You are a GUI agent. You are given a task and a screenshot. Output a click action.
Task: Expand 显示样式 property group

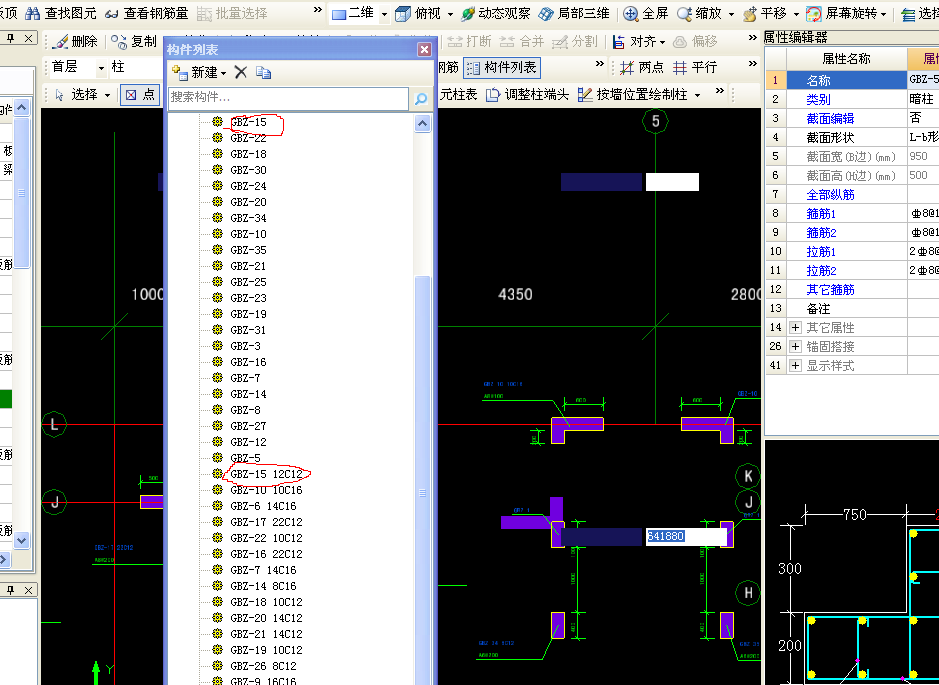(795, 365)
